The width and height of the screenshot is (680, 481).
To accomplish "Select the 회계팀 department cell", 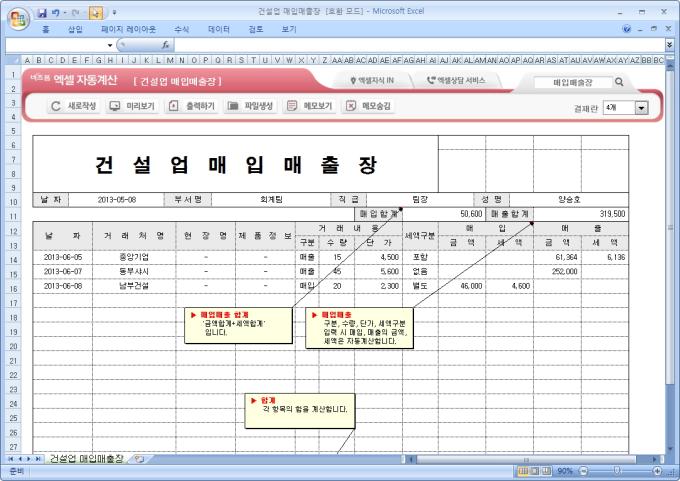I will click(271, 200).
